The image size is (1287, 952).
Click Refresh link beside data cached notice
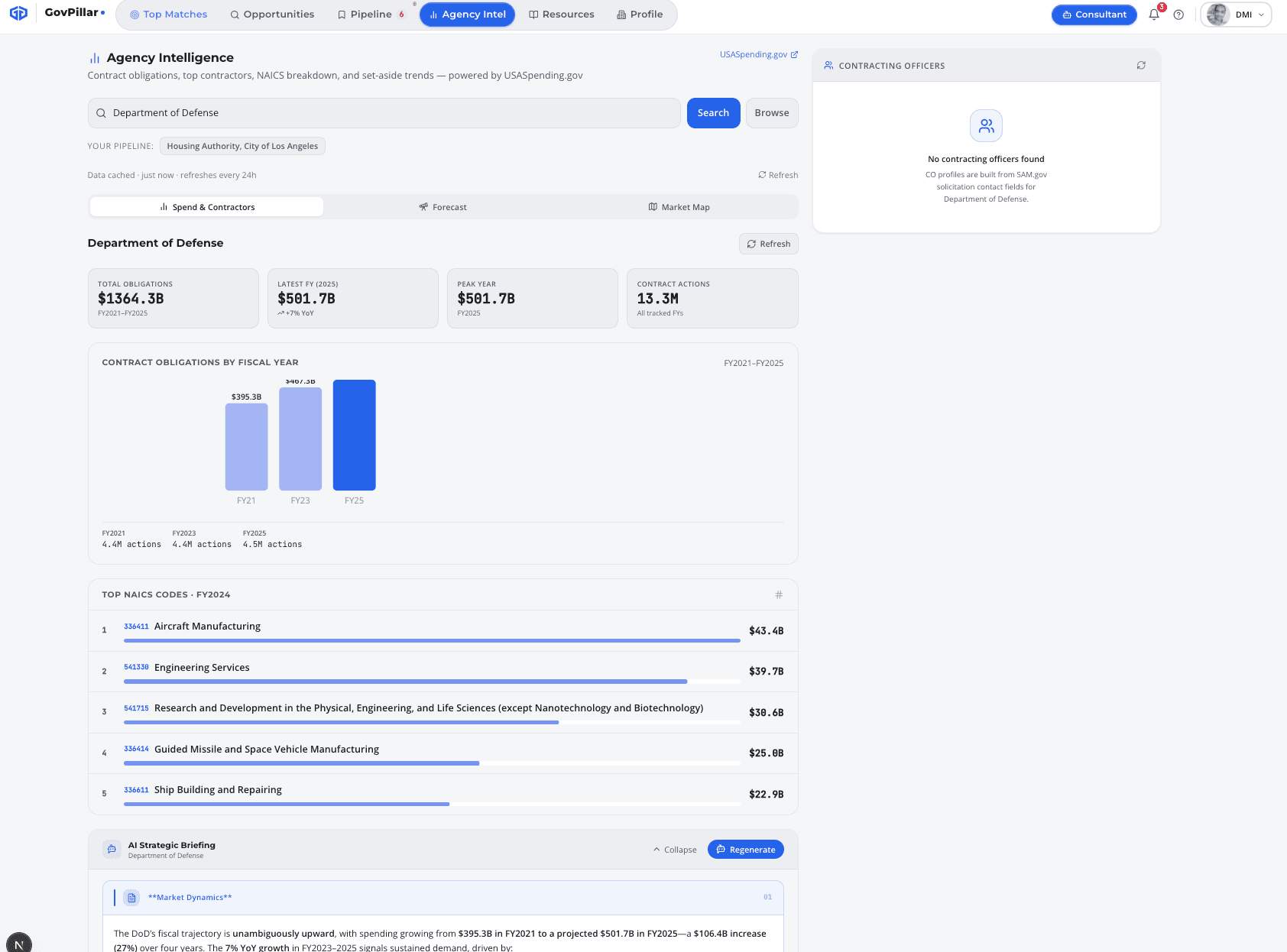tap(778, 175)
